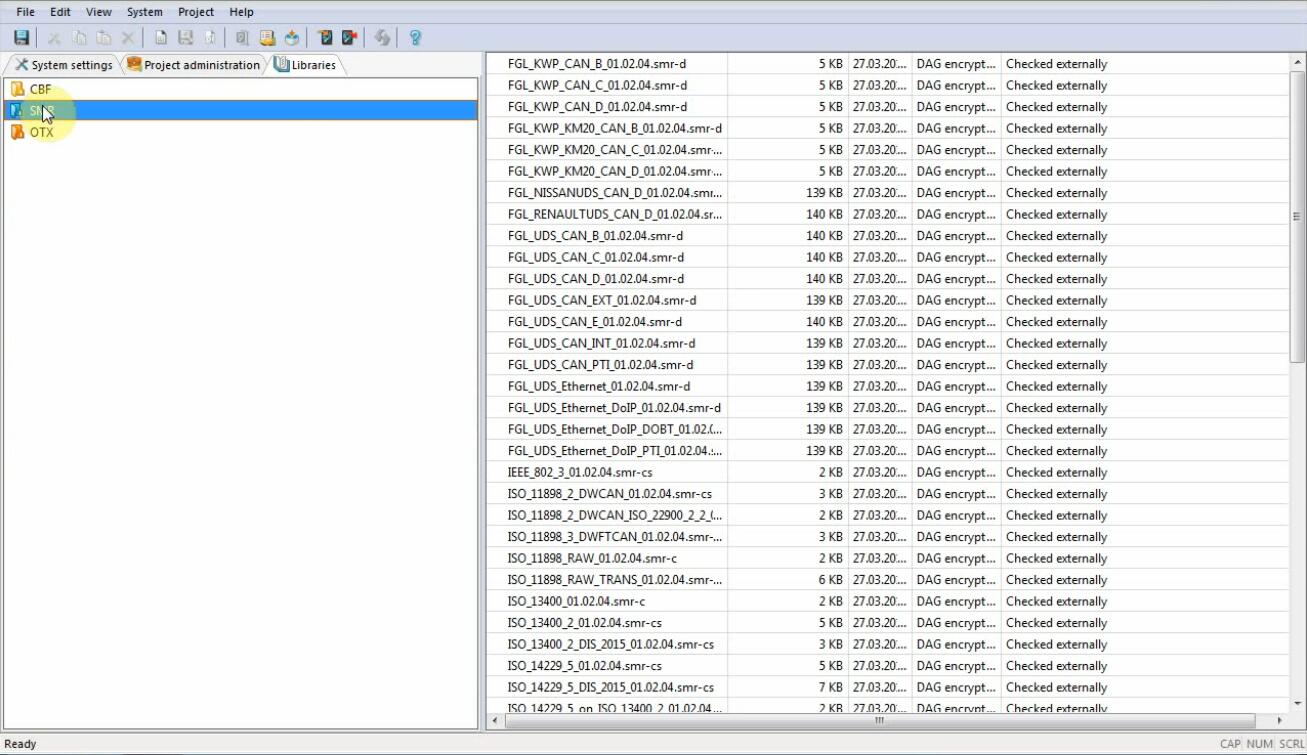This screenshot has height=755, width=1307.
Task: Click the download-to-disk toolbar icon
Action: (x=291, y=38)
